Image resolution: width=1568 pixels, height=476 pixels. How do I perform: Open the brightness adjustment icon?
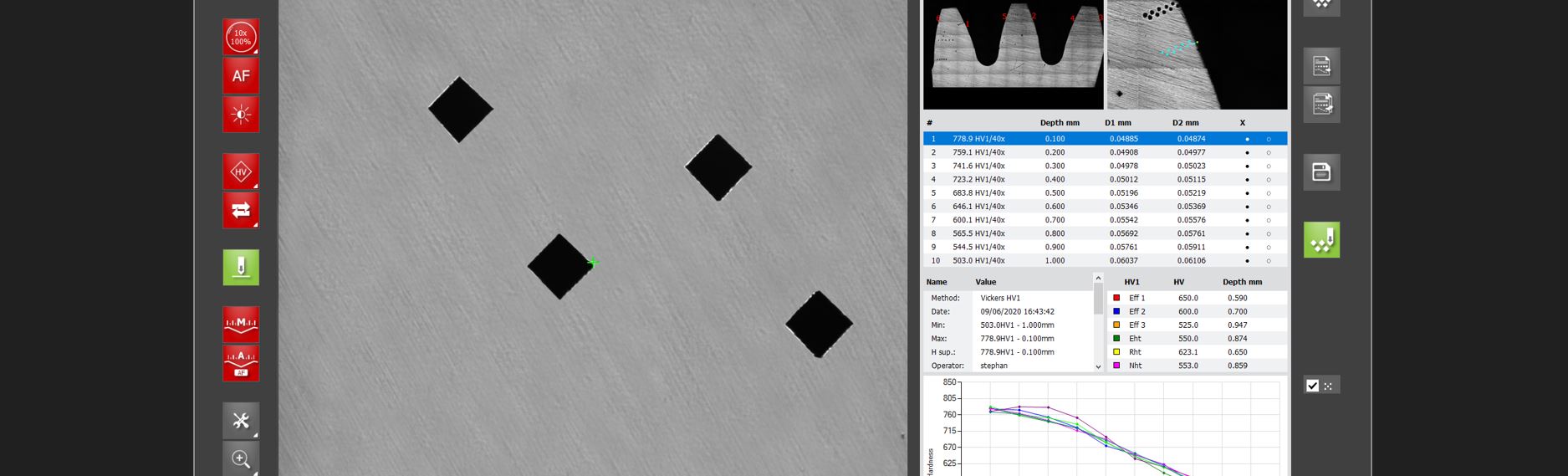click(x=241, y=115)
